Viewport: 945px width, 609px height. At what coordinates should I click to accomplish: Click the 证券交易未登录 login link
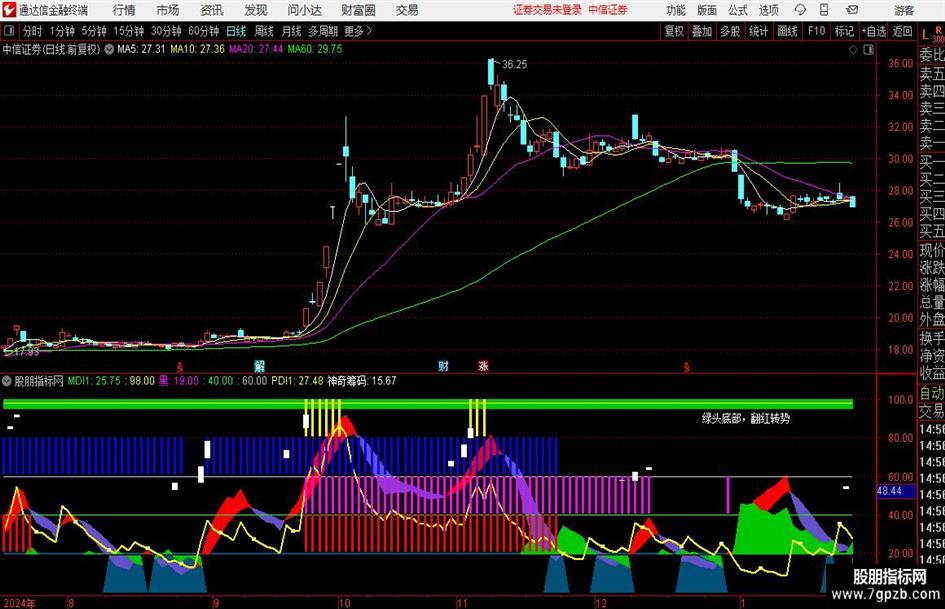click(x=548, y=10)
